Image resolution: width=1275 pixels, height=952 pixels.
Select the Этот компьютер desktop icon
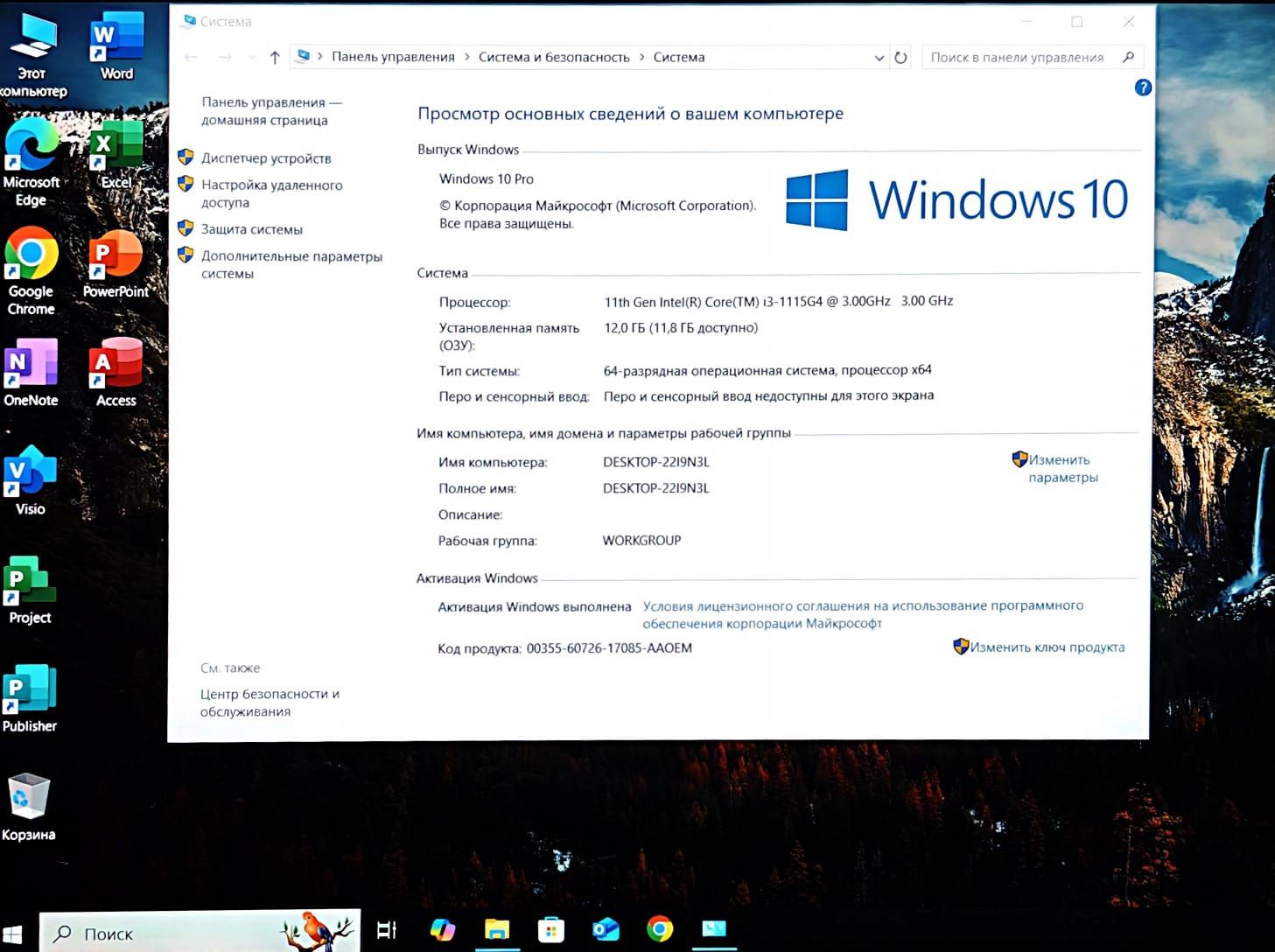[32, 55]
